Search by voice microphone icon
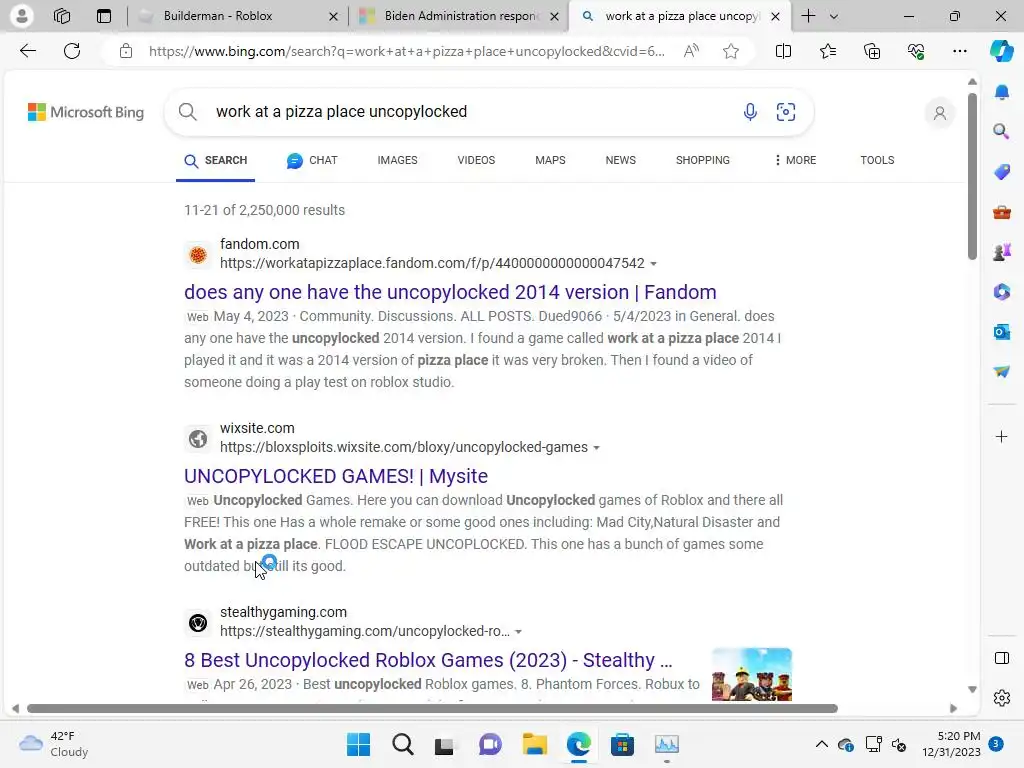Viewport: 1024px width, 768px height. click(750, 112)
